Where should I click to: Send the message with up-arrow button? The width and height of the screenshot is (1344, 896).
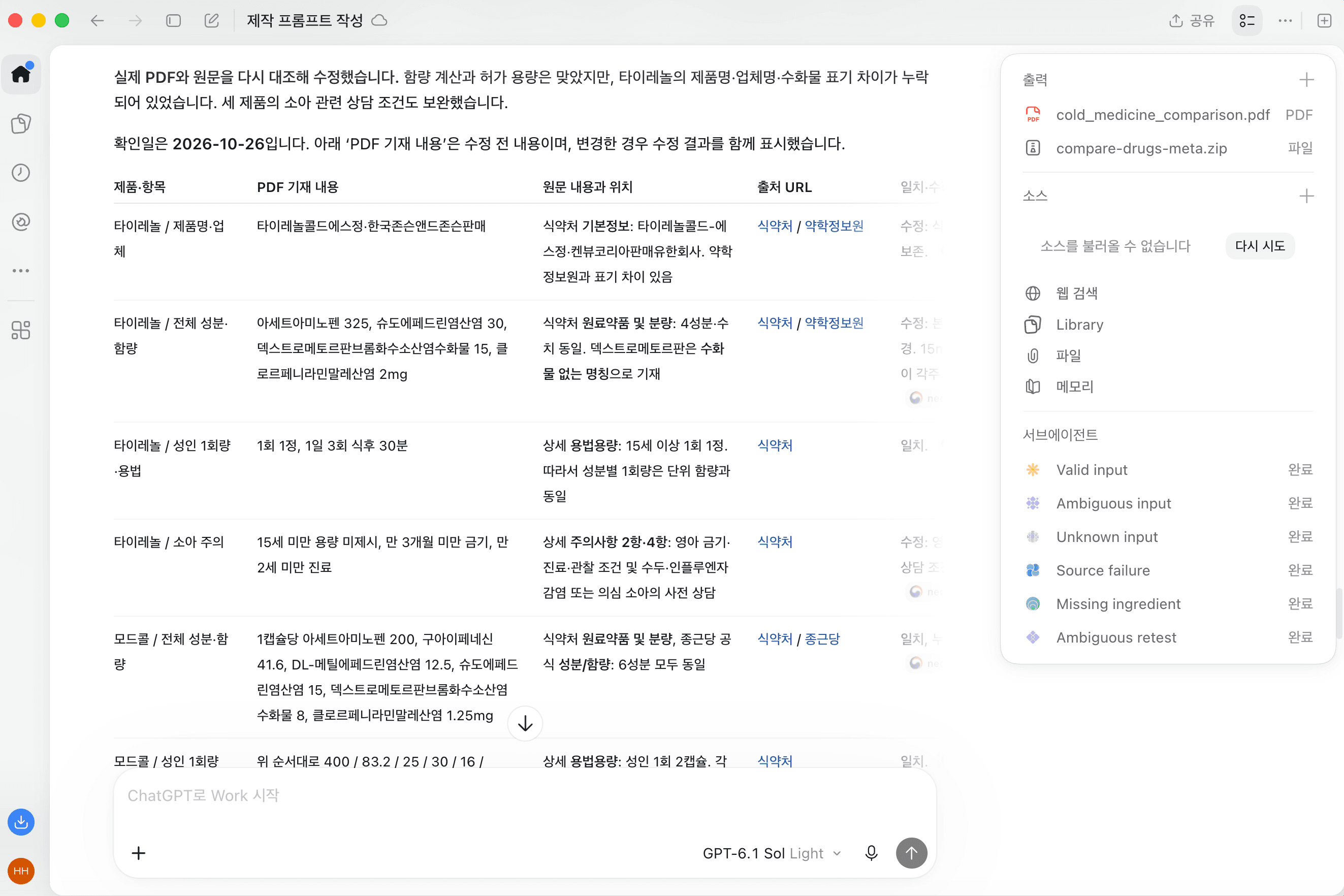pos(911,853)
